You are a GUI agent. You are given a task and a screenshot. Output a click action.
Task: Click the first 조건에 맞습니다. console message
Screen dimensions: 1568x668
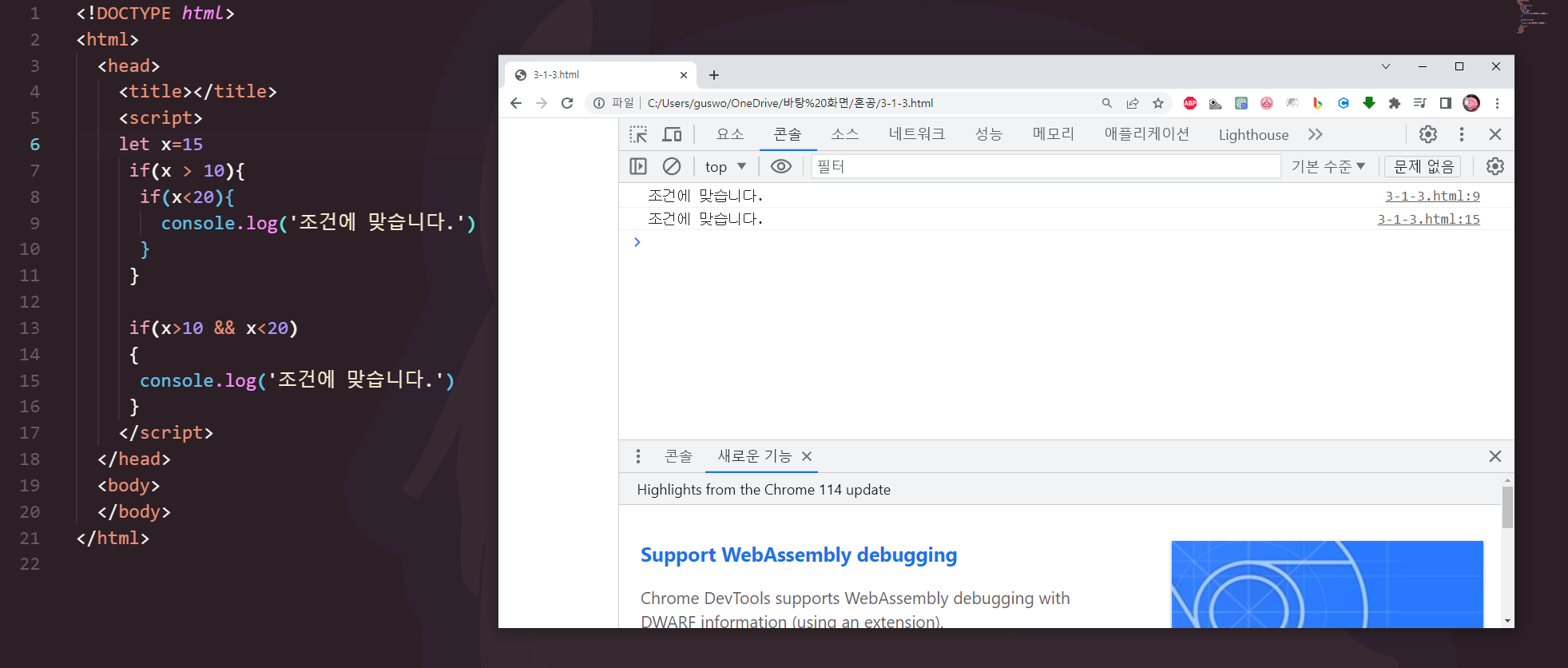coord(705,196)
